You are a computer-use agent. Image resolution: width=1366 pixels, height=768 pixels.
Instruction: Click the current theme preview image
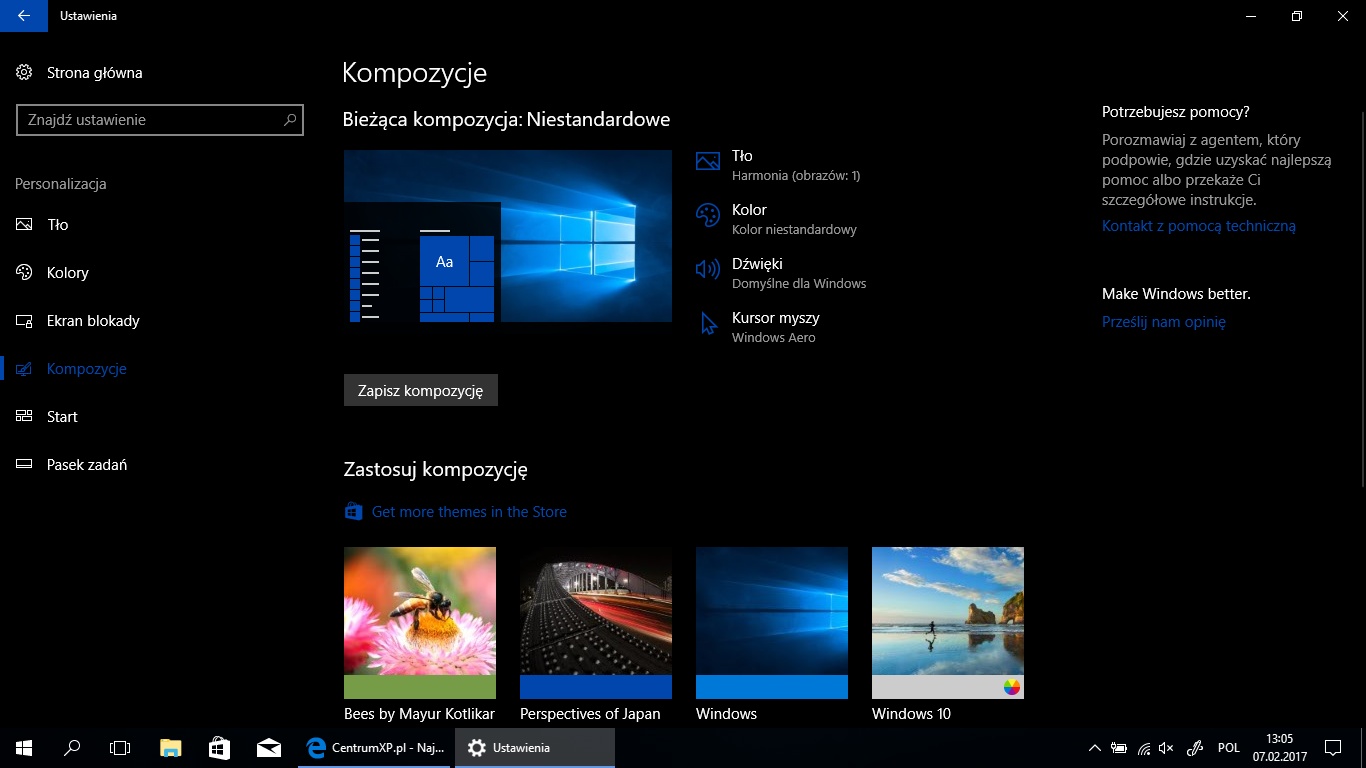[x=508, y=236]
